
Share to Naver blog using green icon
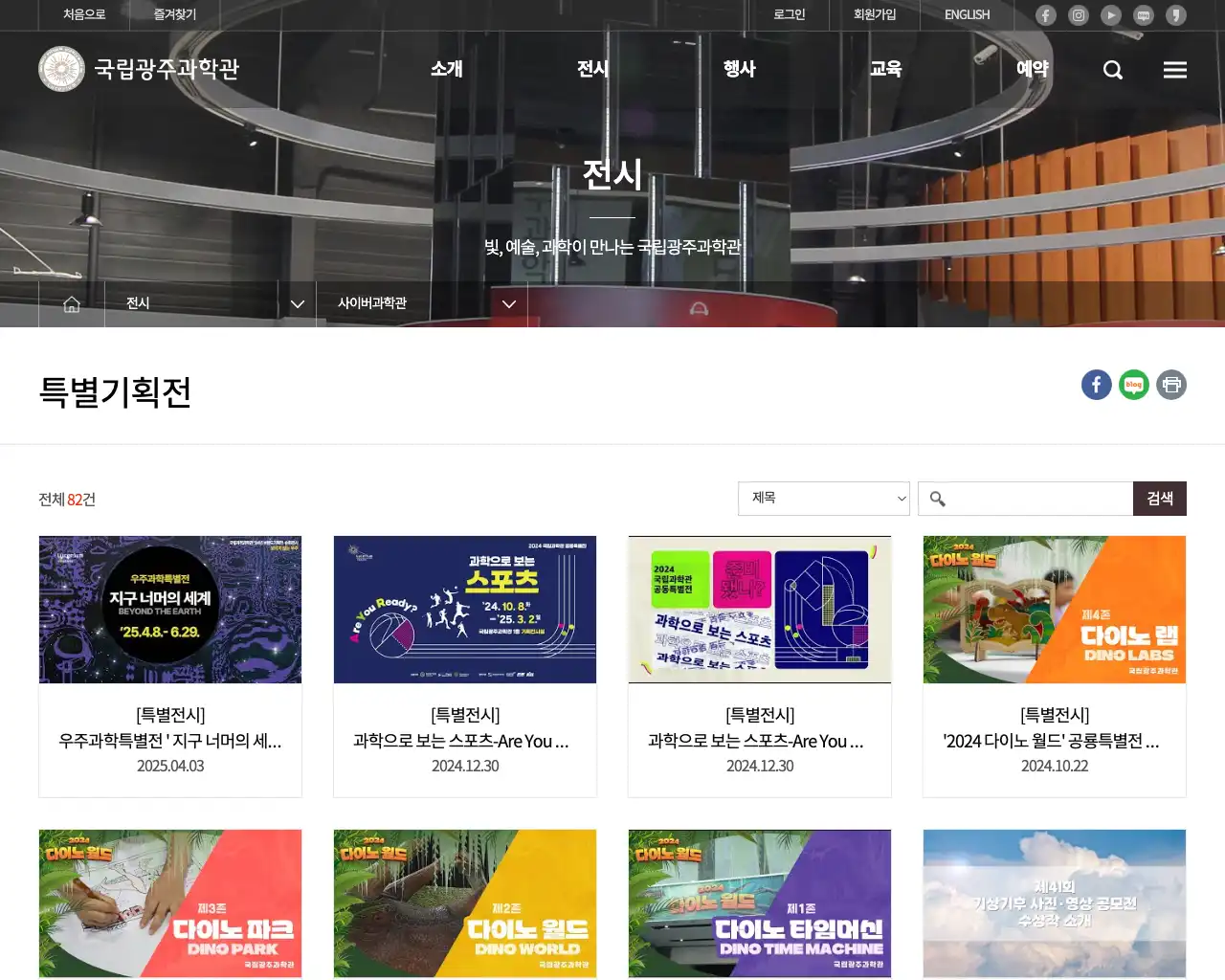(1133, 385)
